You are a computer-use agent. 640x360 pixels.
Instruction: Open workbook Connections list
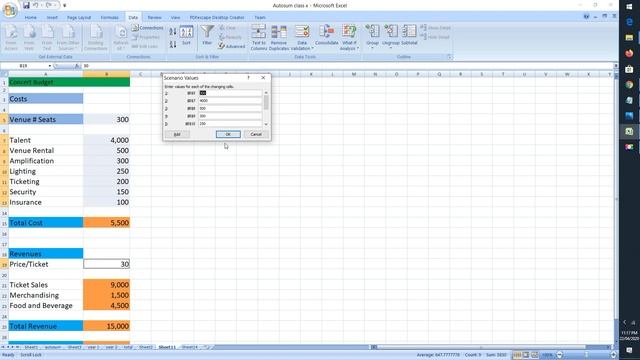pyautogui.click(x=147, y=28)
